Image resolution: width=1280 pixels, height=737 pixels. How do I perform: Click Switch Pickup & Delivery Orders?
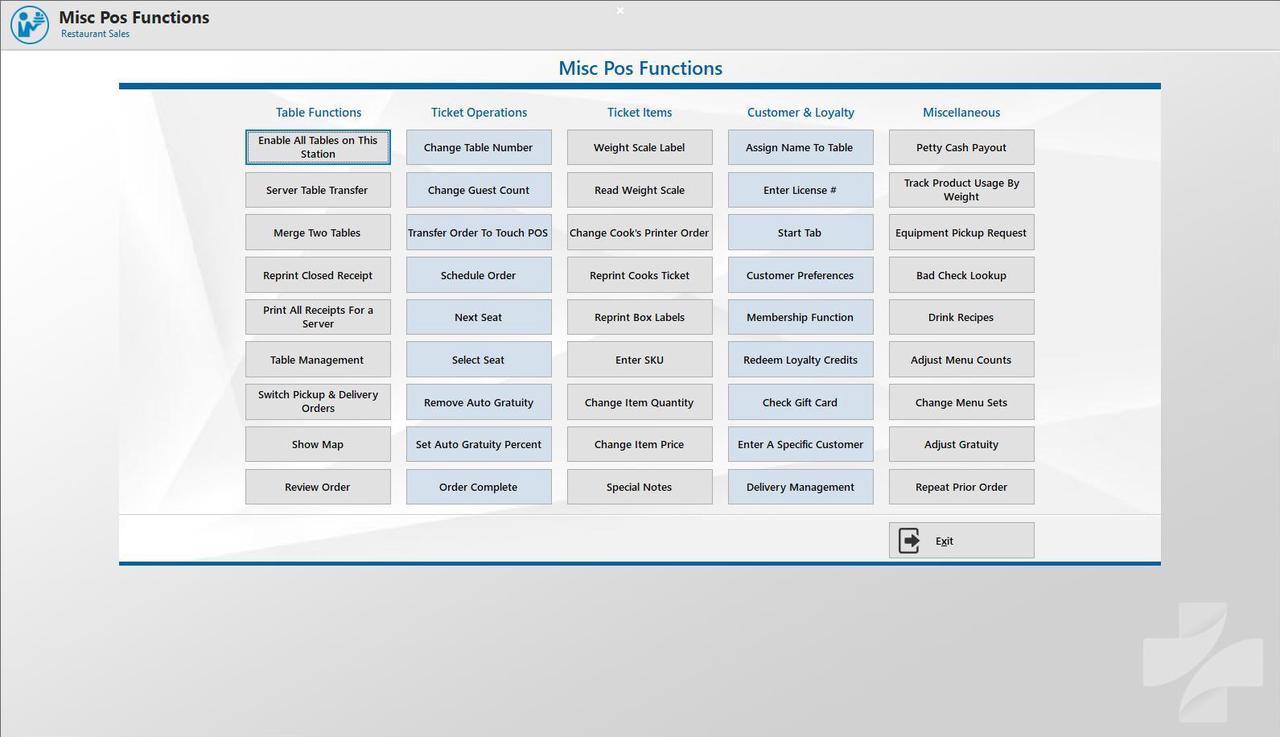318,402
